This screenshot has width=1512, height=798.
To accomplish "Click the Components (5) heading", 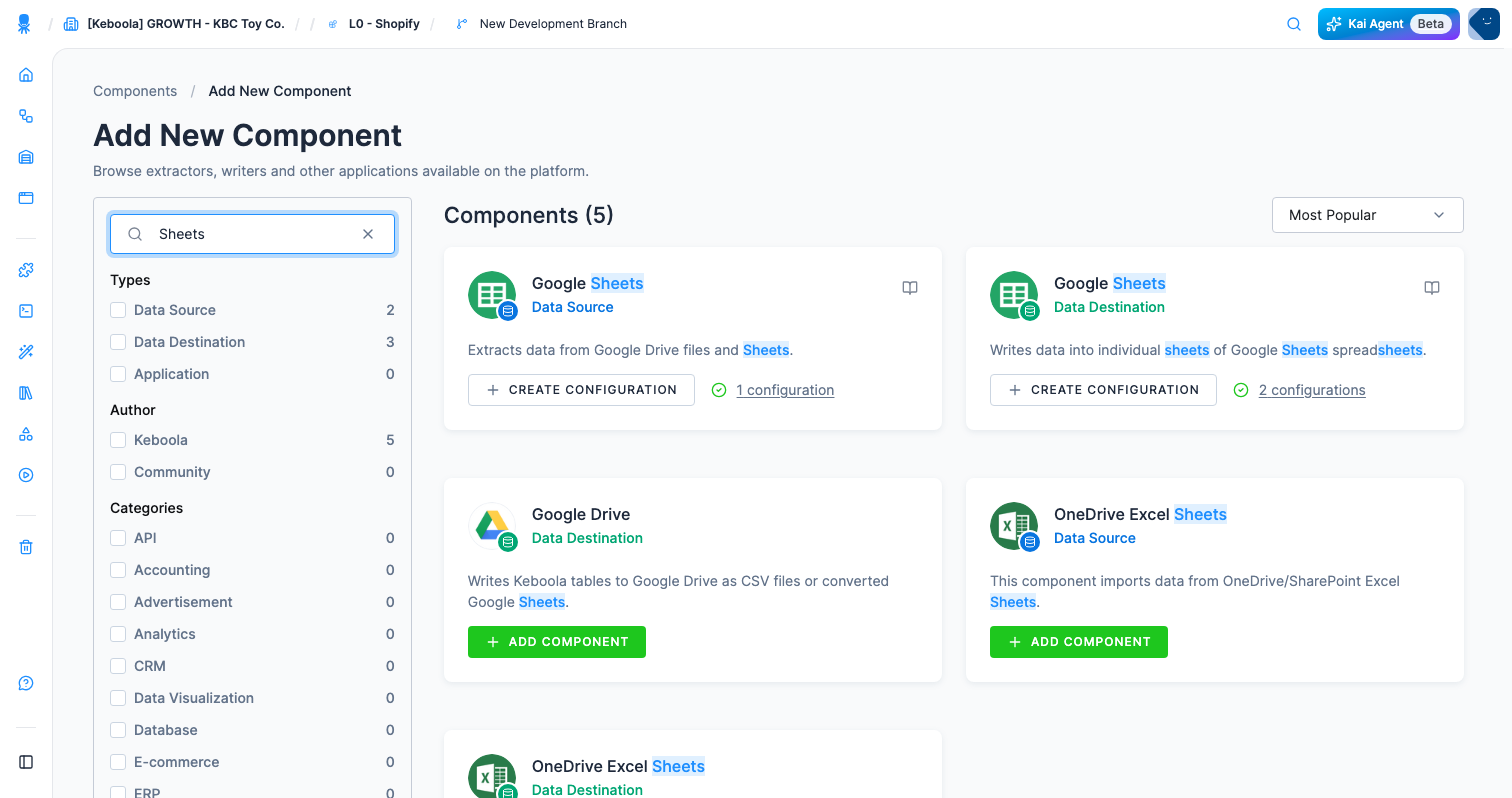I will pos(529,215).
